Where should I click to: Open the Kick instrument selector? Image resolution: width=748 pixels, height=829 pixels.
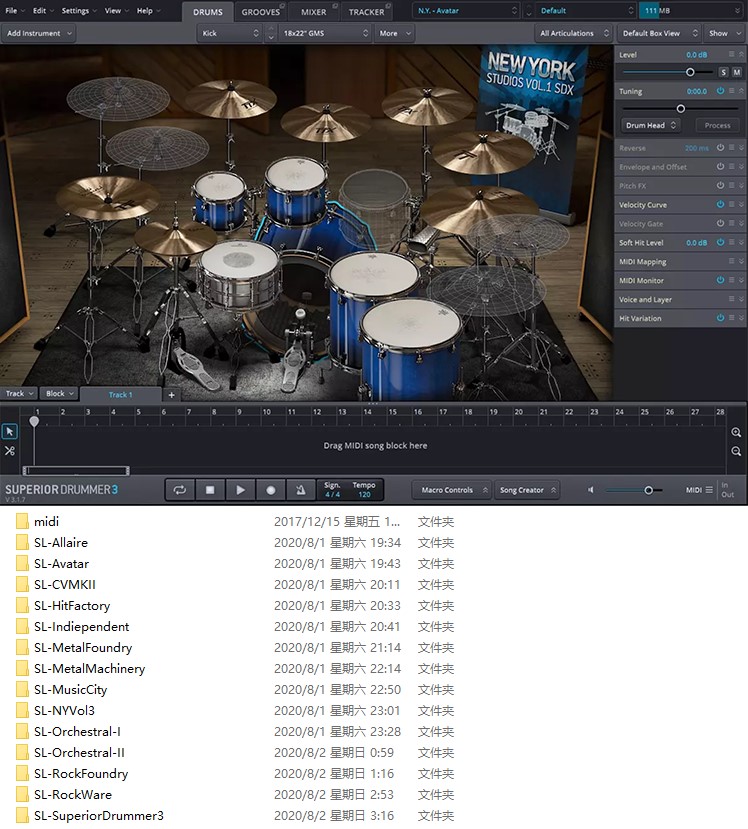pyautogui.click(x=230, y=33)
